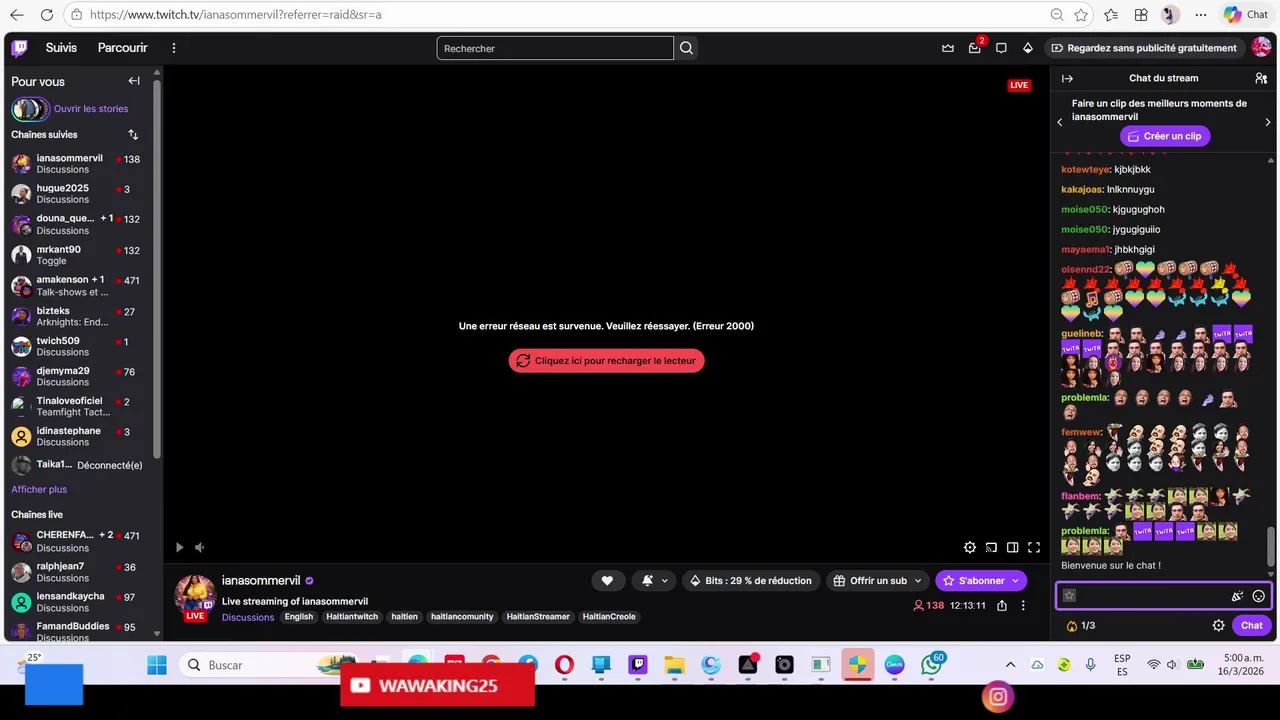
Task: Click the Rechercher search field
Action: click(x=555, y=48)
